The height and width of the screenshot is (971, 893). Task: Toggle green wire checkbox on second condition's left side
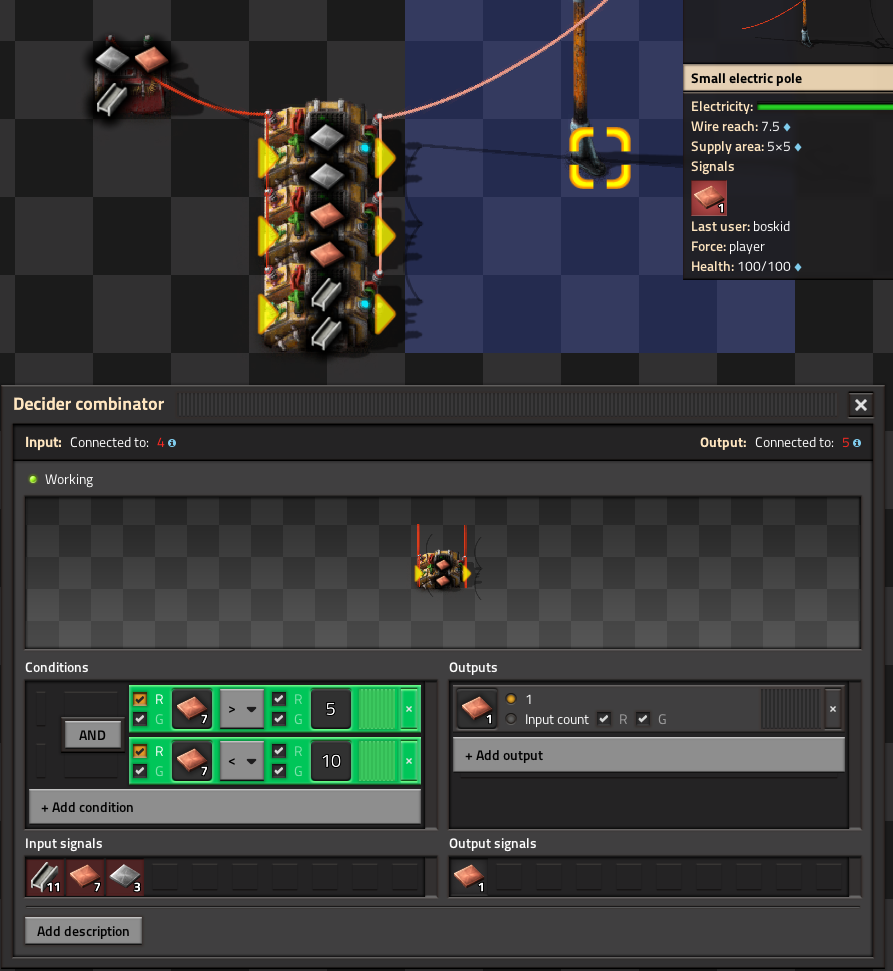point(140,771)
